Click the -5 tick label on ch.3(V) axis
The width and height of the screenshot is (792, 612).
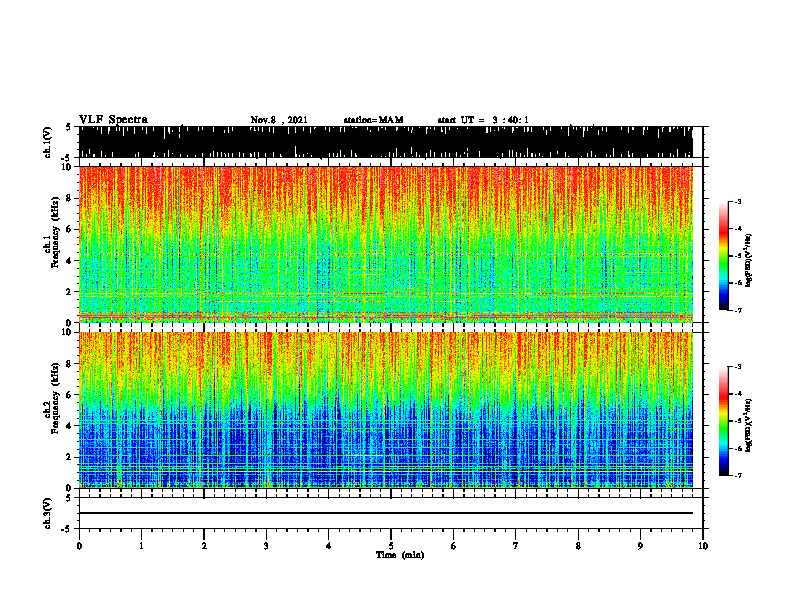tap(67, 529)
